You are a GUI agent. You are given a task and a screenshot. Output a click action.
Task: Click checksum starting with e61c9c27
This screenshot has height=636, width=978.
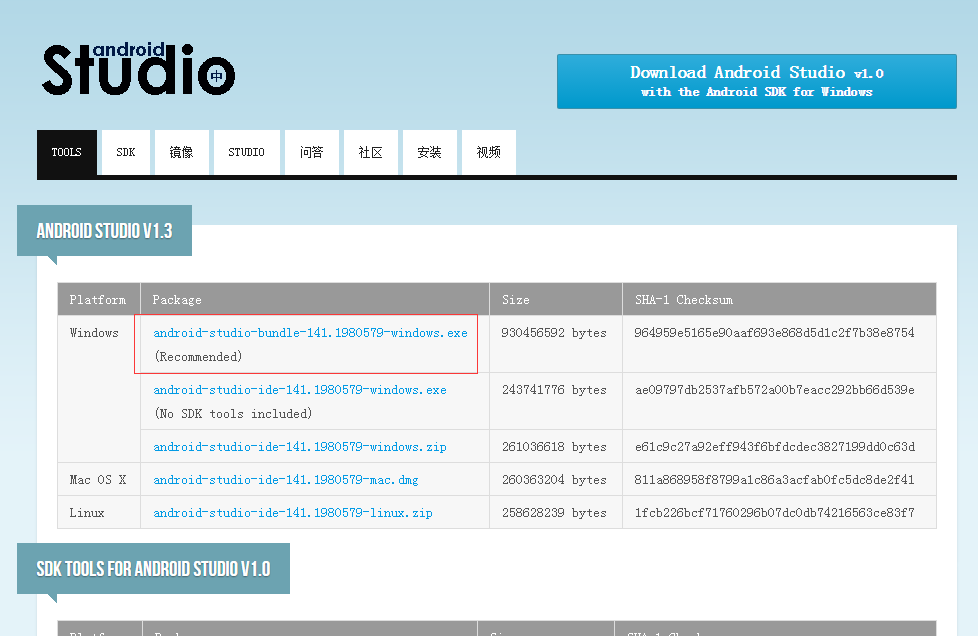[774, 447]
